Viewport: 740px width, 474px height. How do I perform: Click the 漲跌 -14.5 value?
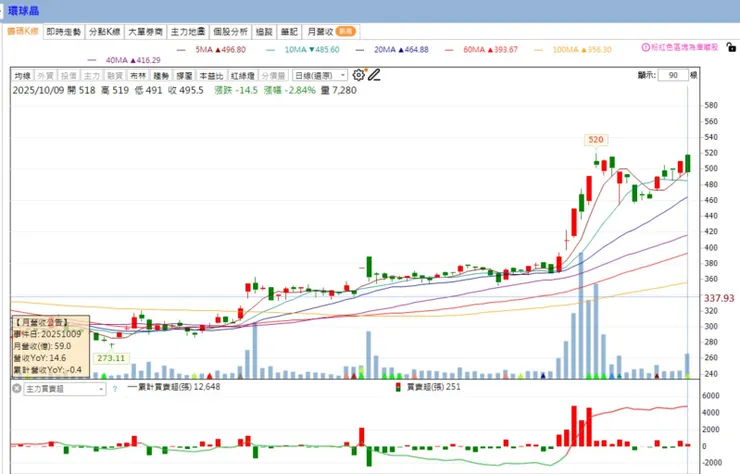coord(236,90)
